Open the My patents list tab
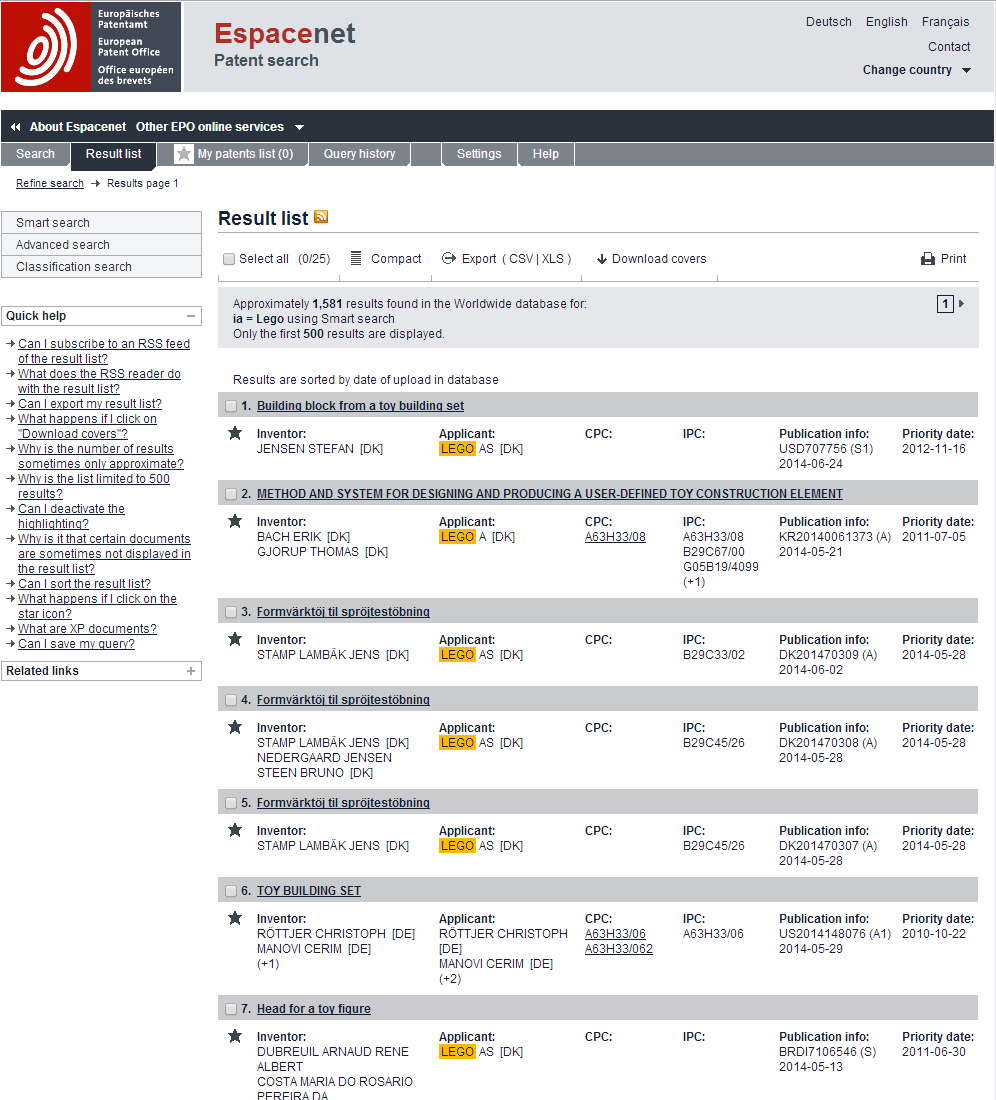 pos(235,154)
